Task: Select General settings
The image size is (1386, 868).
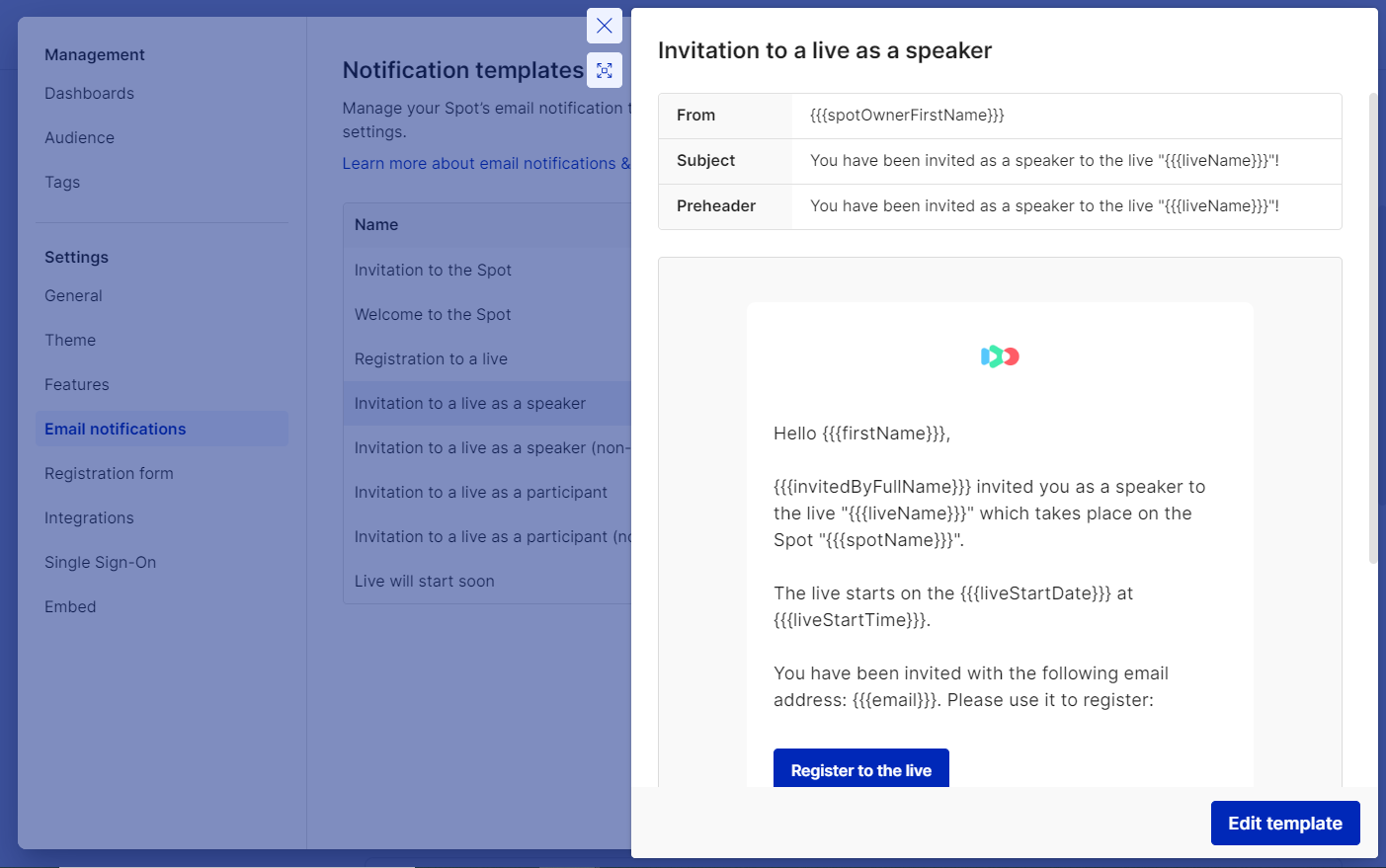Action: [73, 296]
